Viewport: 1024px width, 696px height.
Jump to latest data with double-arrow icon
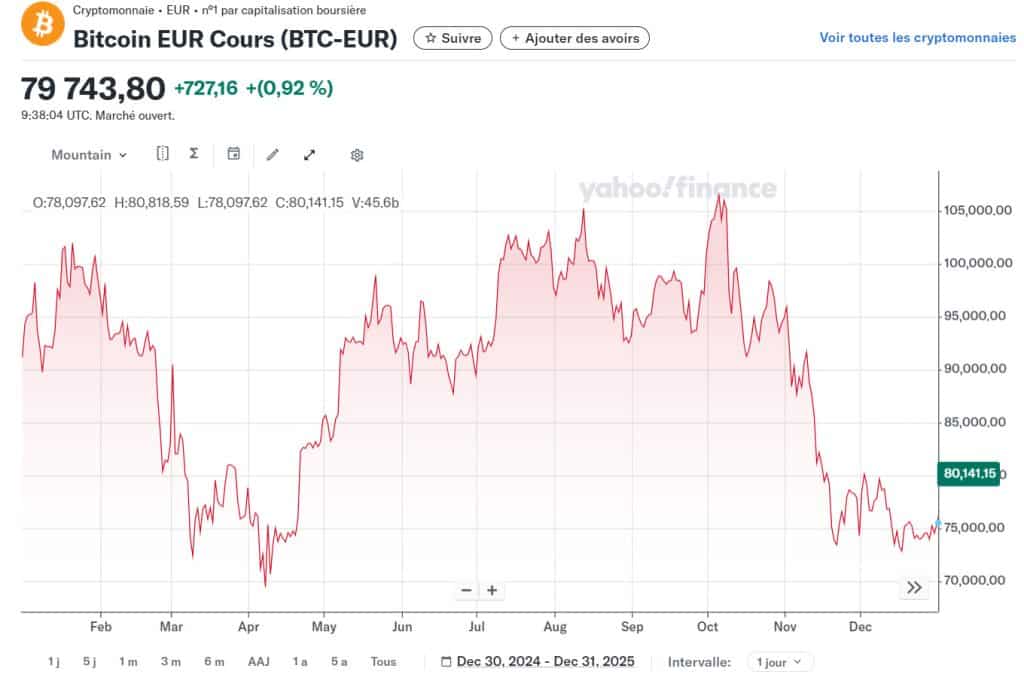(914, 588)
